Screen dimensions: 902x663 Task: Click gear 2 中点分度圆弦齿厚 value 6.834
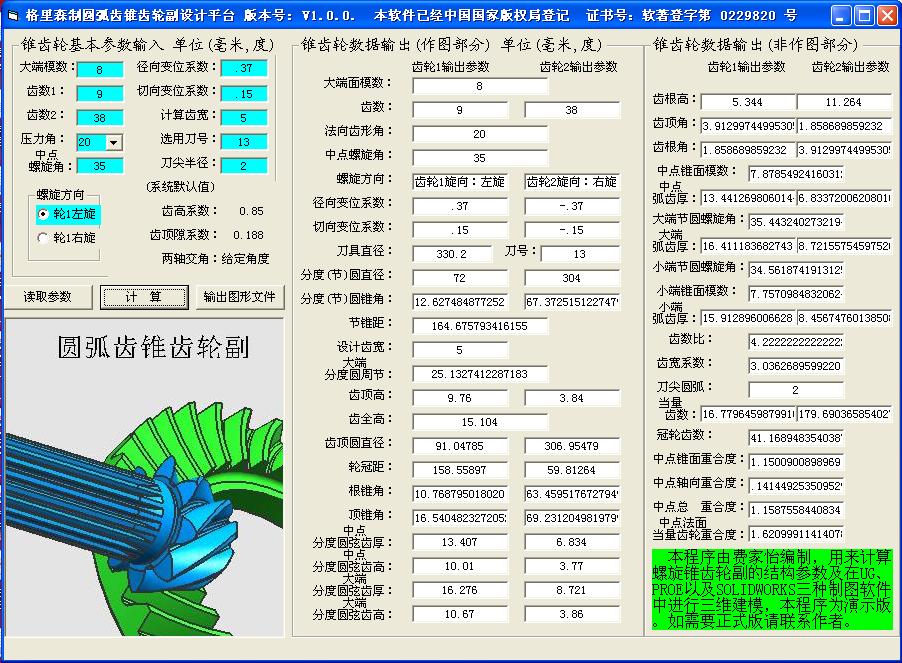[572, 542]
